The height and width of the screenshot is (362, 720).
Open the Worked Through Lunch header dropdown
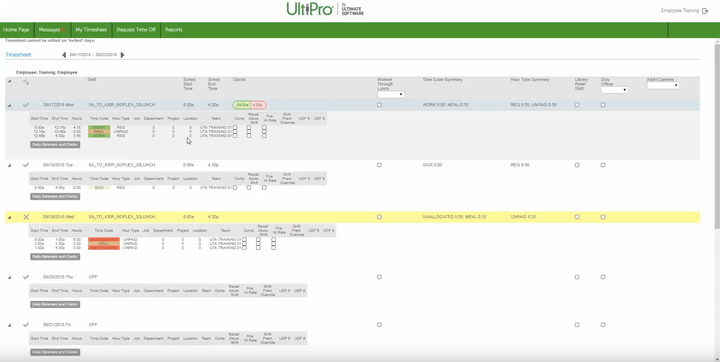click(x=391, y=94)
